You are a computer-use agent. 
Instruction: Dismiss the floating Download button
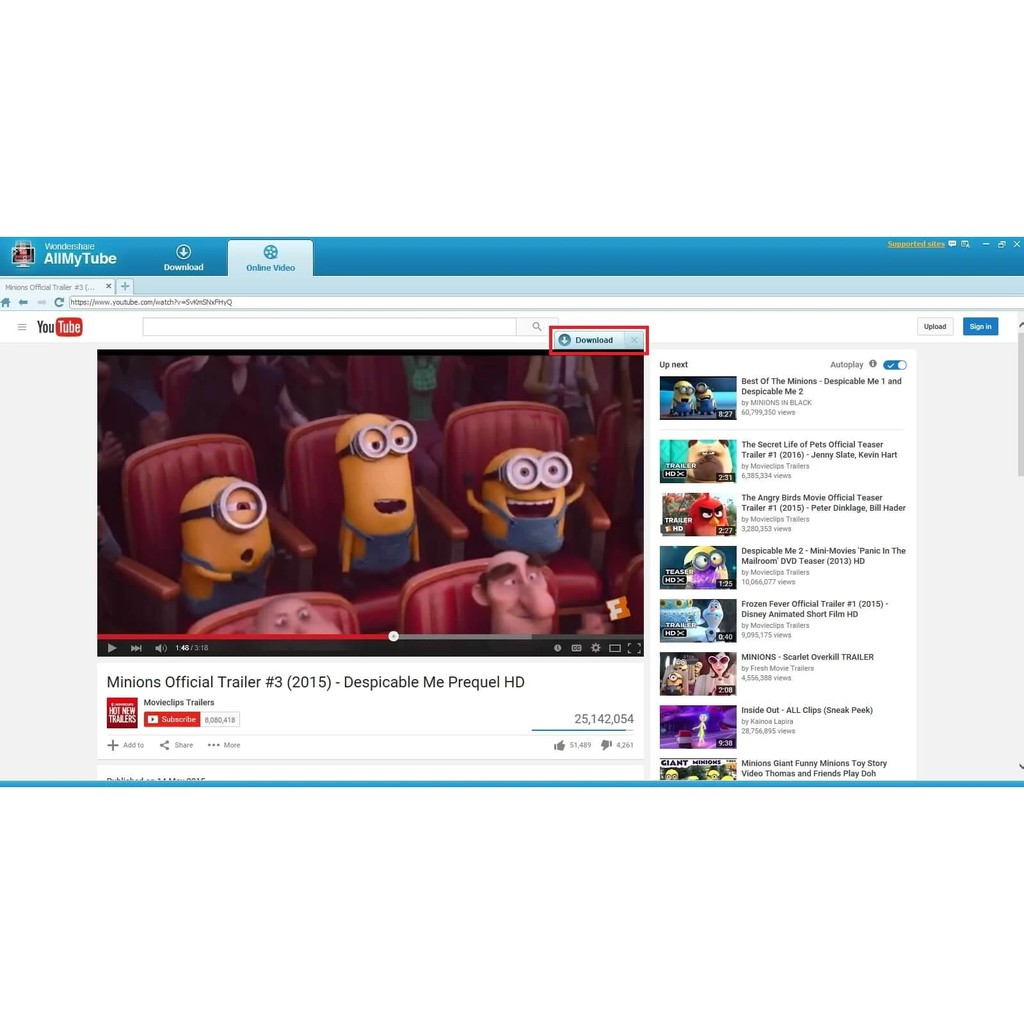click(634, 340)
